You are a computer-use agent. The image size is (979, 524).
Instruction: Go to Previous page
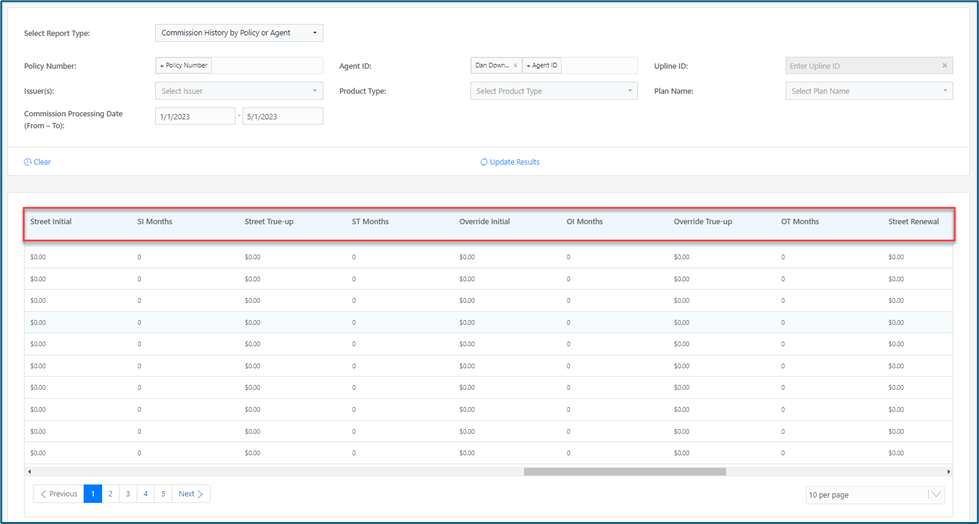click(x=59, y=494)
